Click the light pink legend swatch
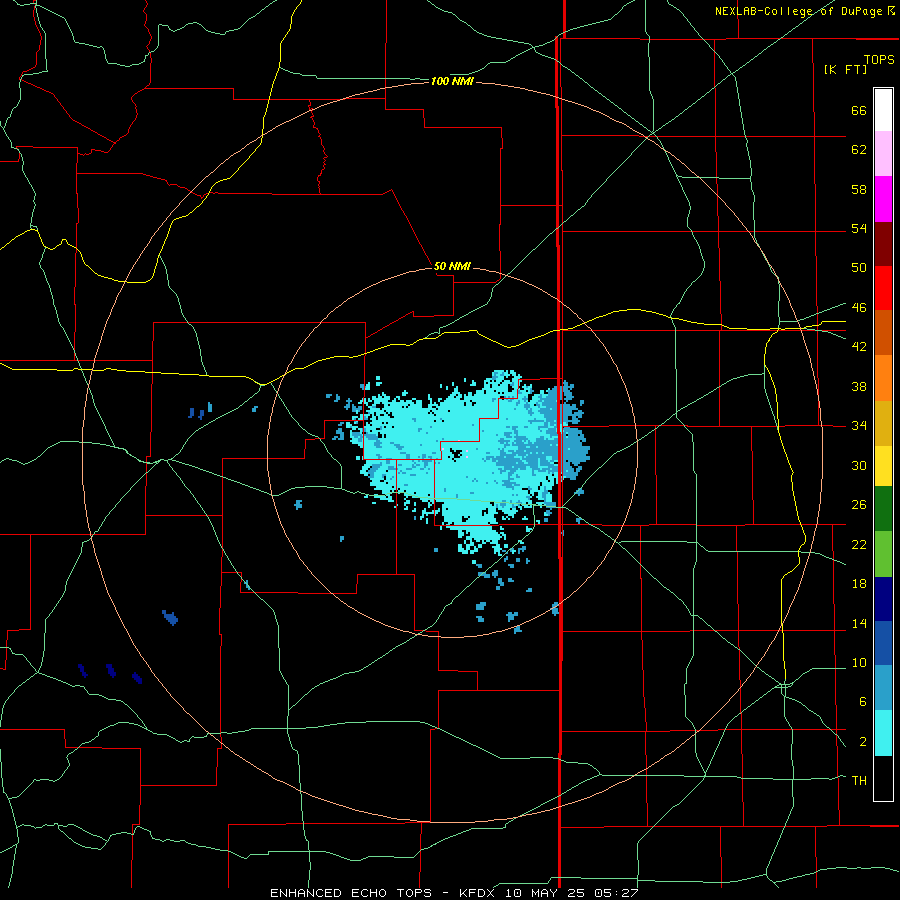The width and height of the screenshot is (900, 900). [x=883, y=153]
